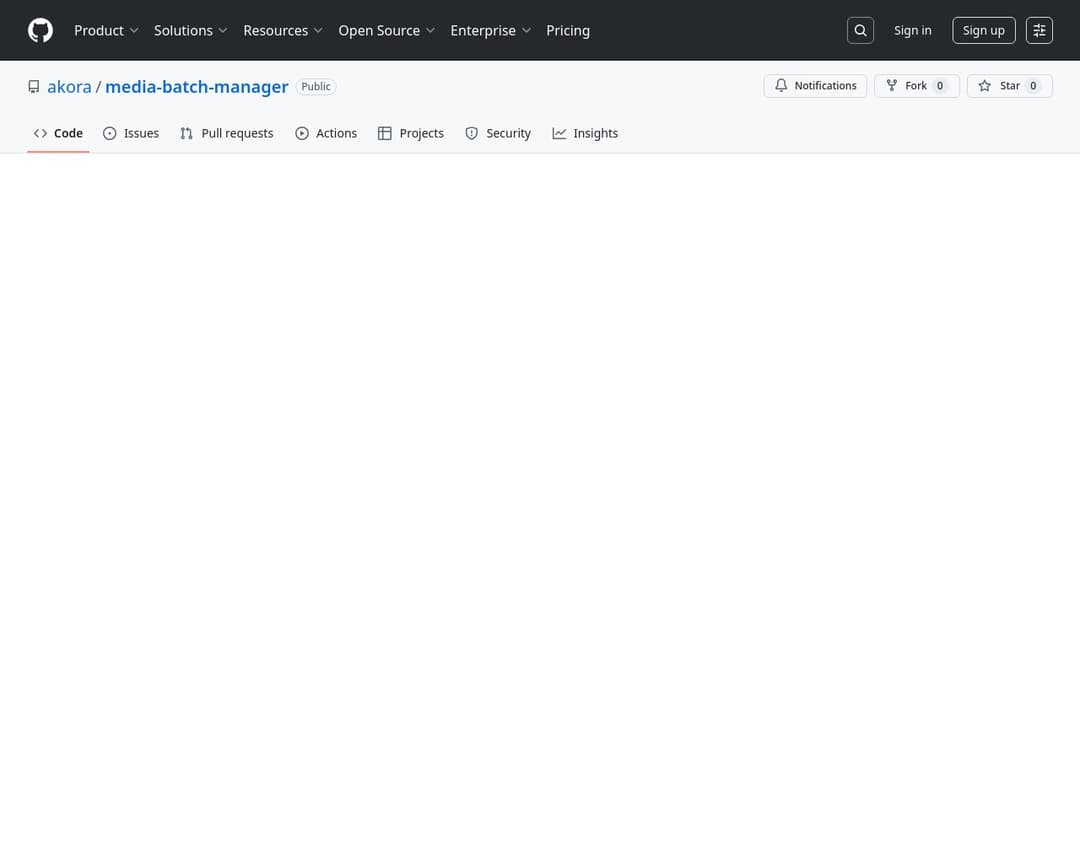Expand the Enterprise dropdown menu

click(x=490, y=30)
